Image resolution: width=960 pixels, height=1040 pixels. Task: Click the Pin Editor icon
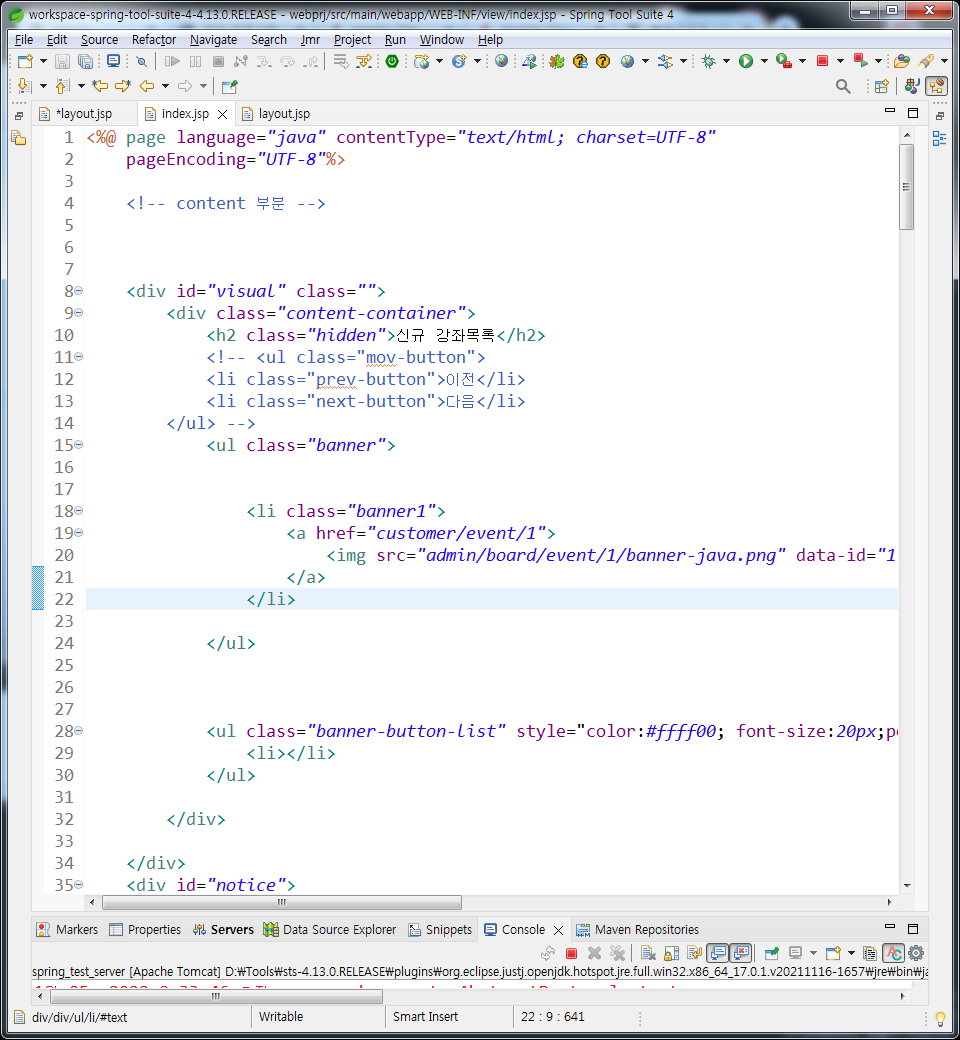click(x=230, y=86)
